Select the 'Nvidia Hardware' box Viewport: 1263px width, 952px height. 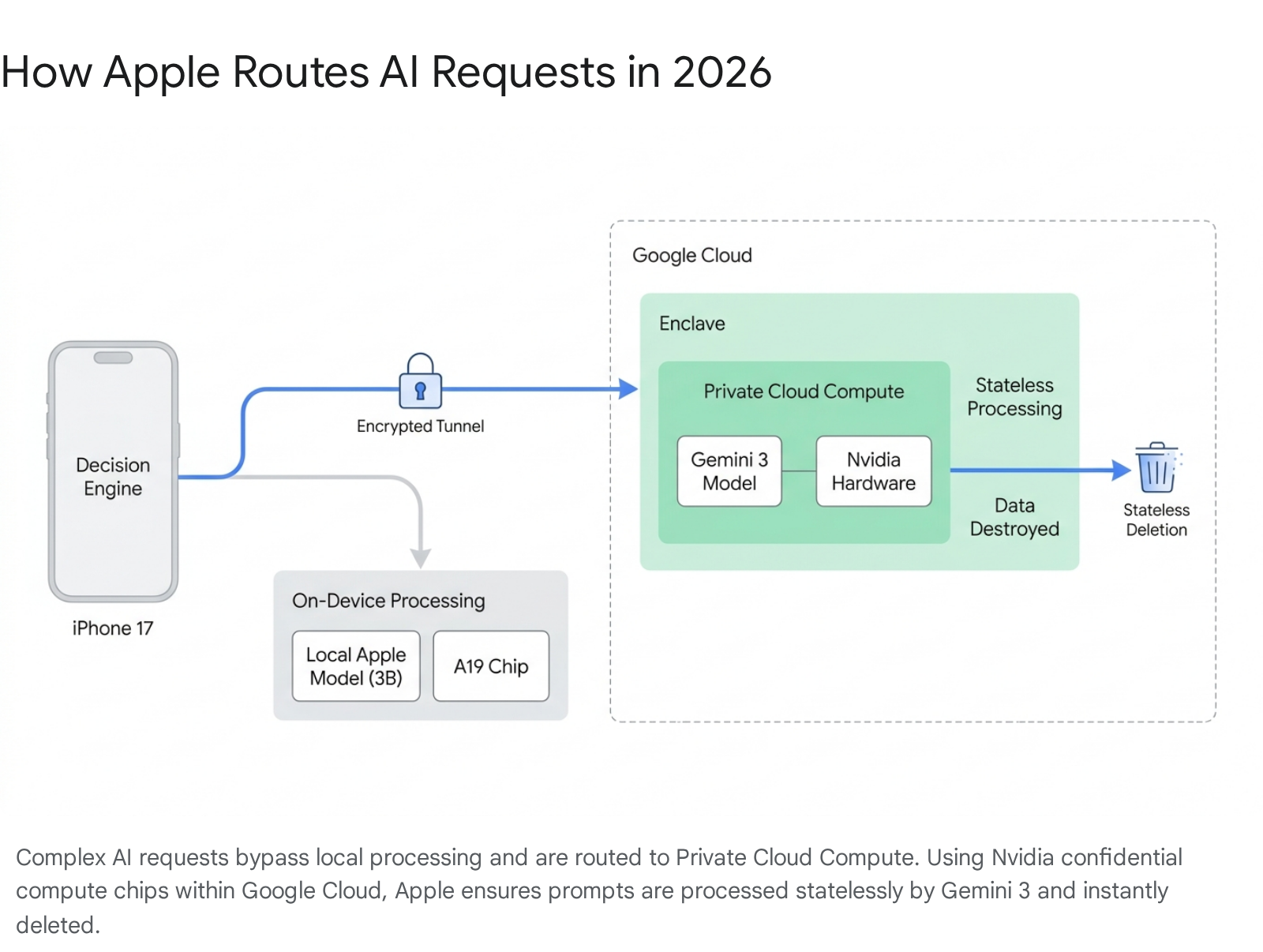874,471
